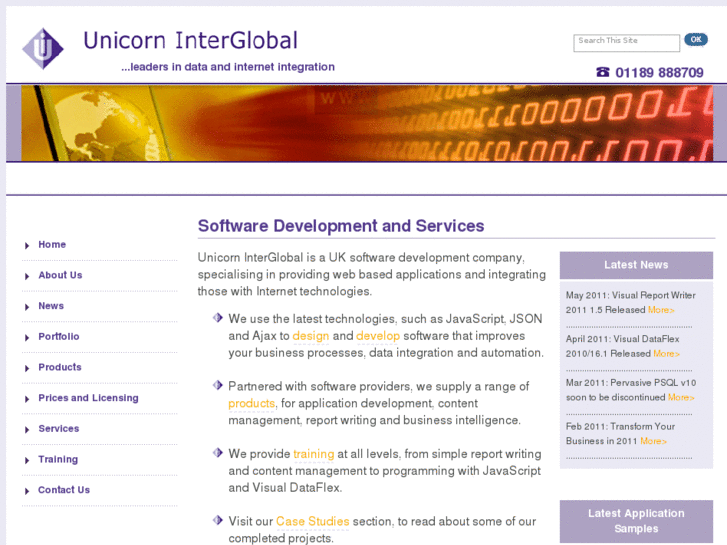Follow the 'training' inline link
Screen dimensions: 727x545
tap(313, 454)
